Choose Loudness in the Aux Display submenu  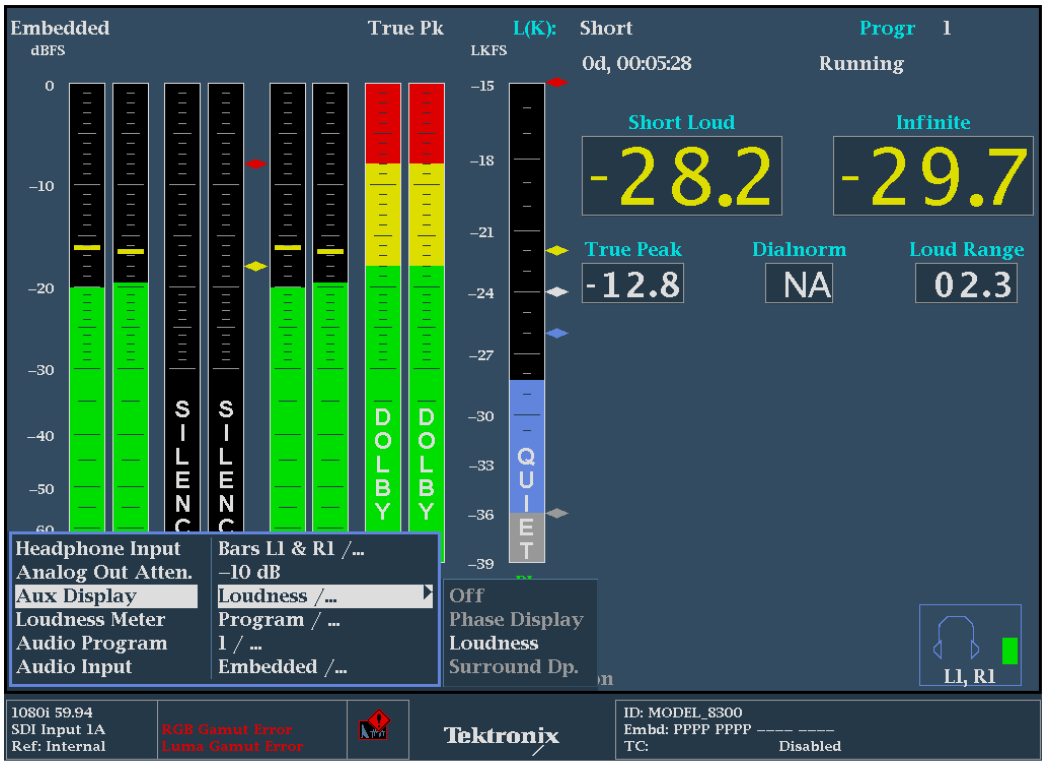[494, 643]
